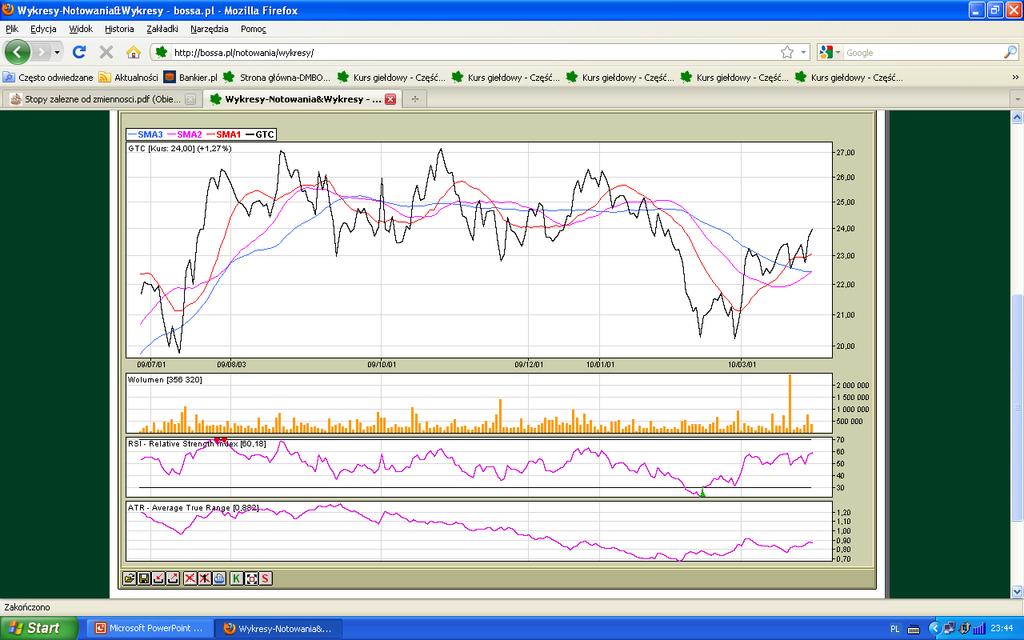Open the Bankier.pl bookmark

(190, 77)
